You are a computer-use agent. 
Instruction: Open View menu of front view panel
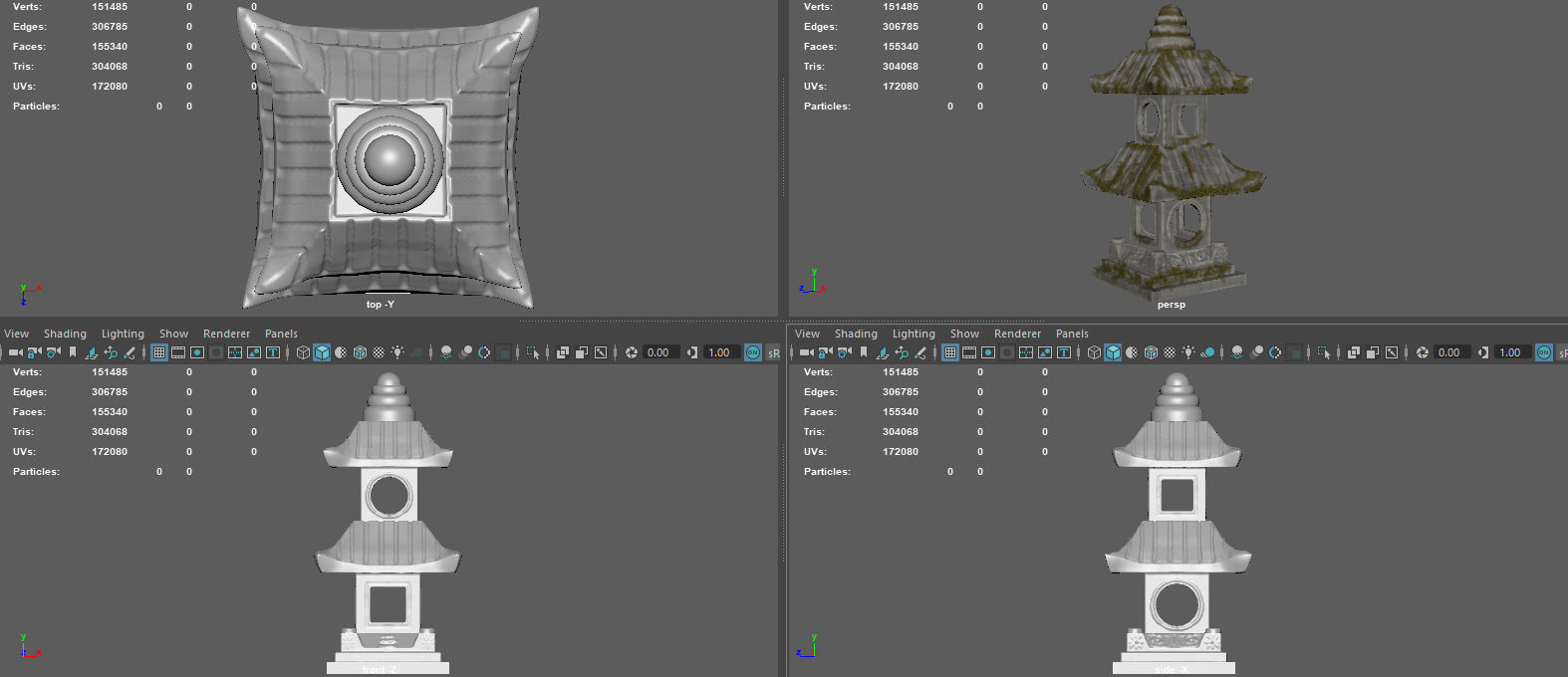click(17, 334)
